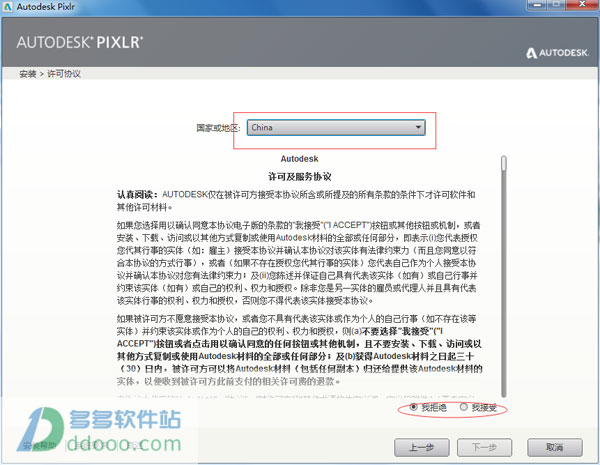Open the 安装帮助 link
The height and width of the screenshot is (465, 600).
[39, 445]
